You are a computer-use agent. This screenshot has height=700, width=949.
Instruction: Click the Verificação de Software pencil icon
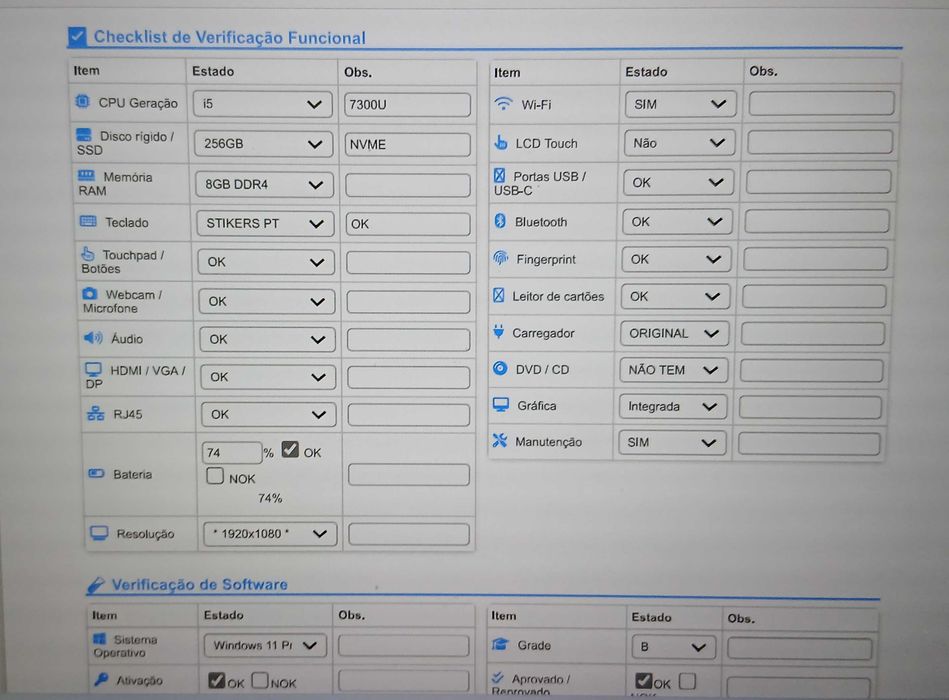[96, 584]
